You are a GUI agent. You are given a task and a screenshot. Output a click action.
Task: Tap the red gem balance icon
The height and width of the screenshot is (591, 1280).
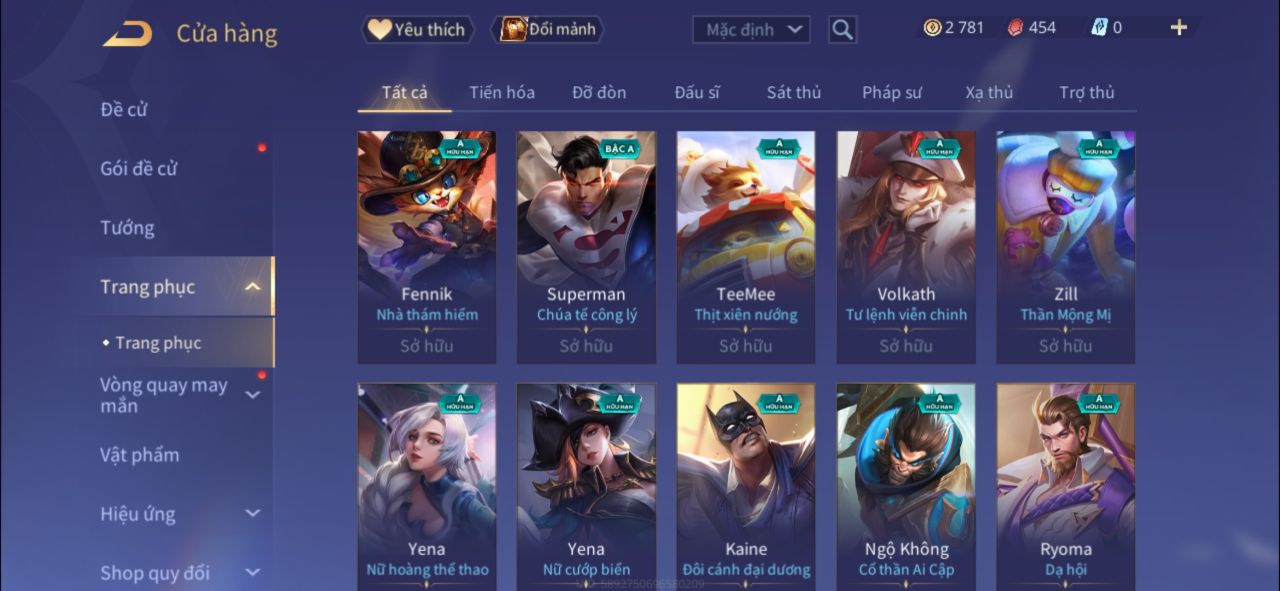pos(1015,28)
